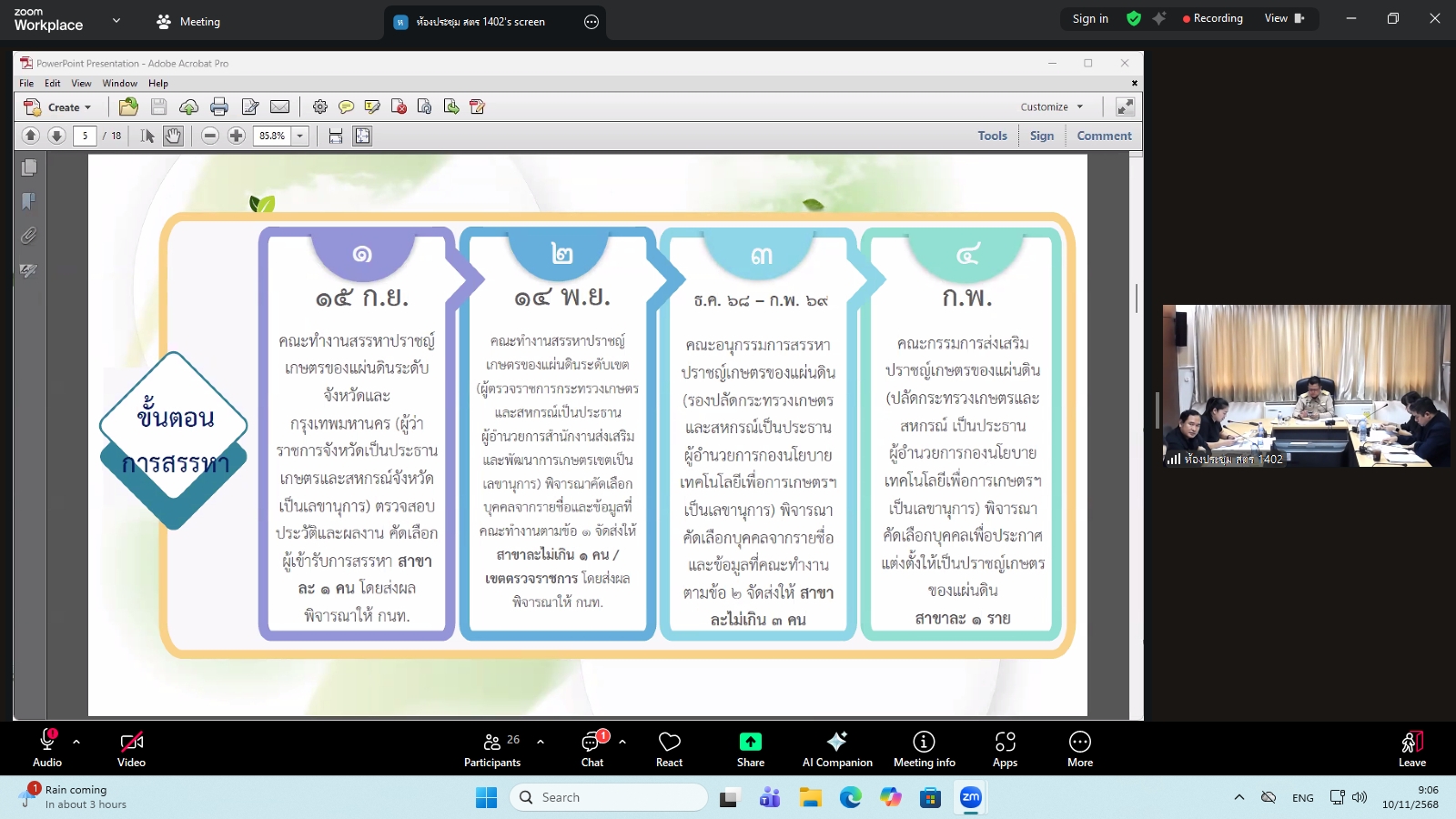The width and height of the screenshot is (1456, 819).
Task: Save the document
Action: [x=158, y=106]
